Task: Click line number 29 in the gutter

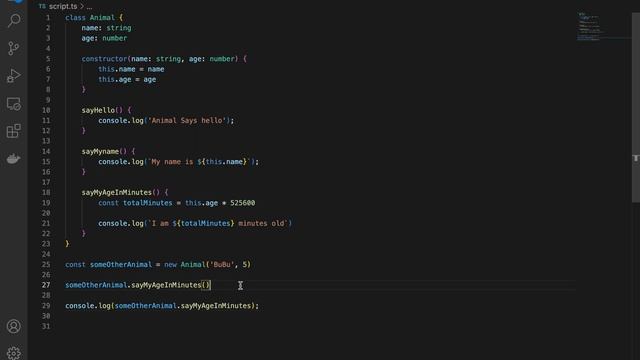Action: 46,306
